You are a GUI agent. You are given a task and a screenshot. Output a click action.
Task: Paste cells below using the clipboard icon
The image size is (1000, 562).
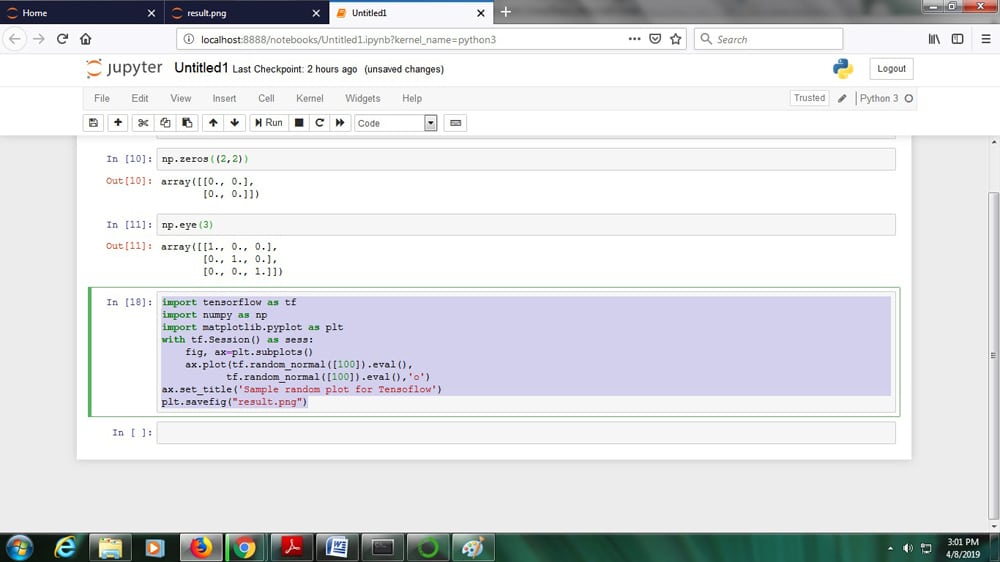pyautogui.click(x=186, y=123)
